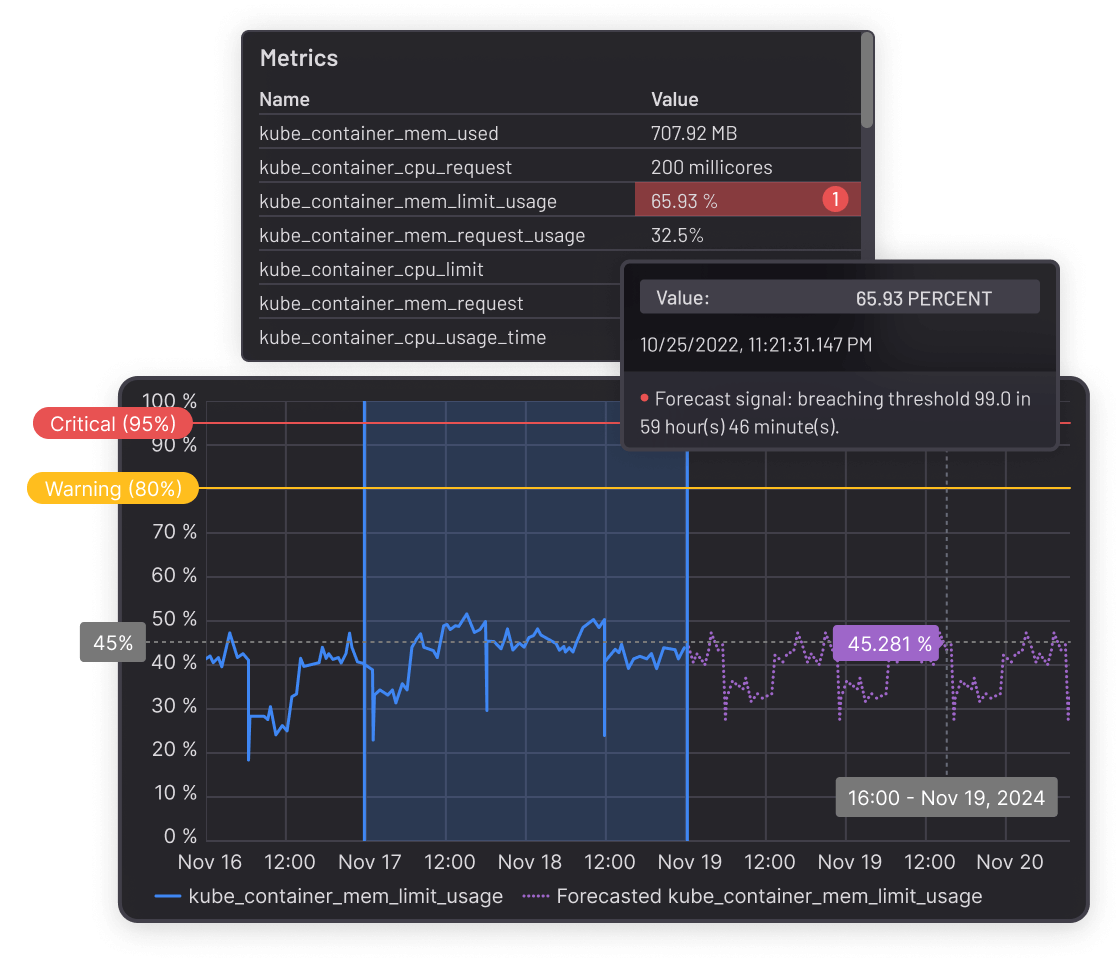Click the red alert badge showing 1

(835, 200)
